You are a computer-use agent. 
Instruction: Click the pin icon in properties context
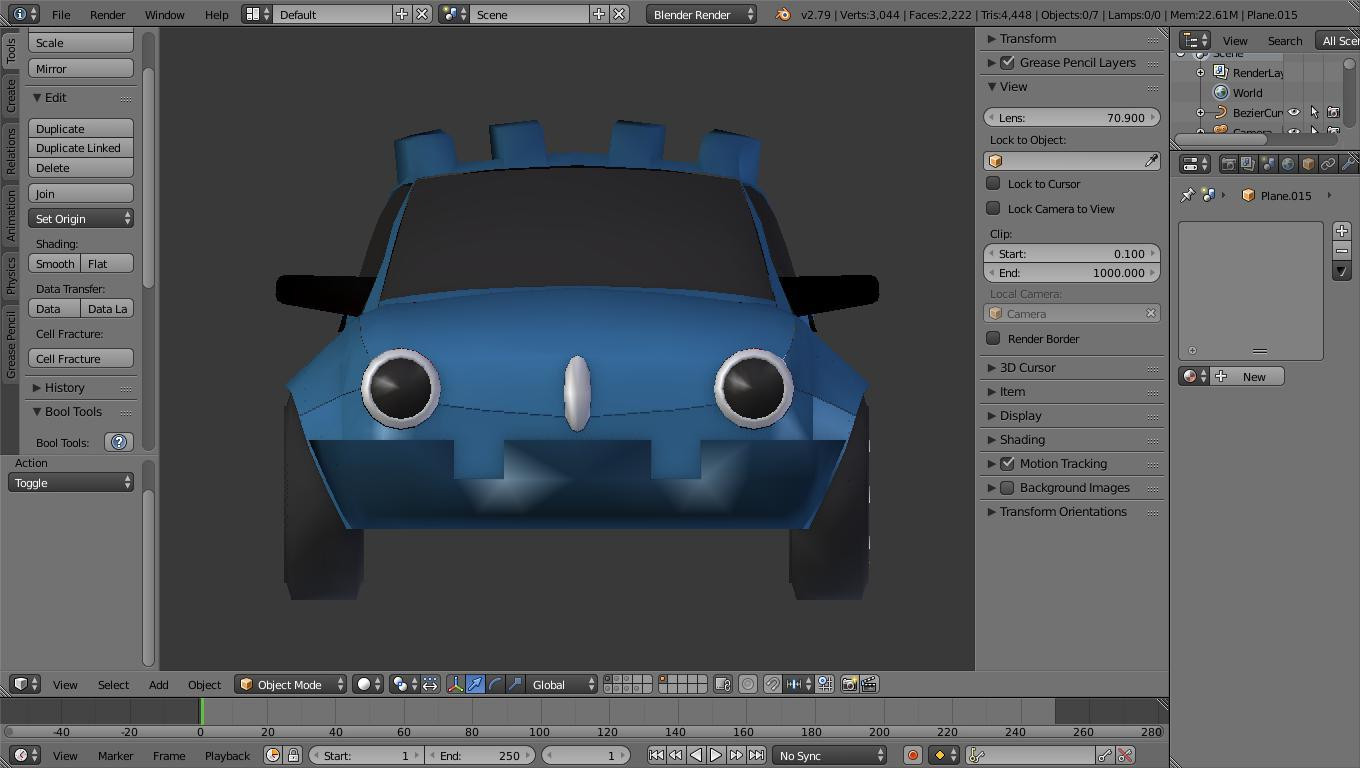pyautogui.click(x=1188, y=195)
